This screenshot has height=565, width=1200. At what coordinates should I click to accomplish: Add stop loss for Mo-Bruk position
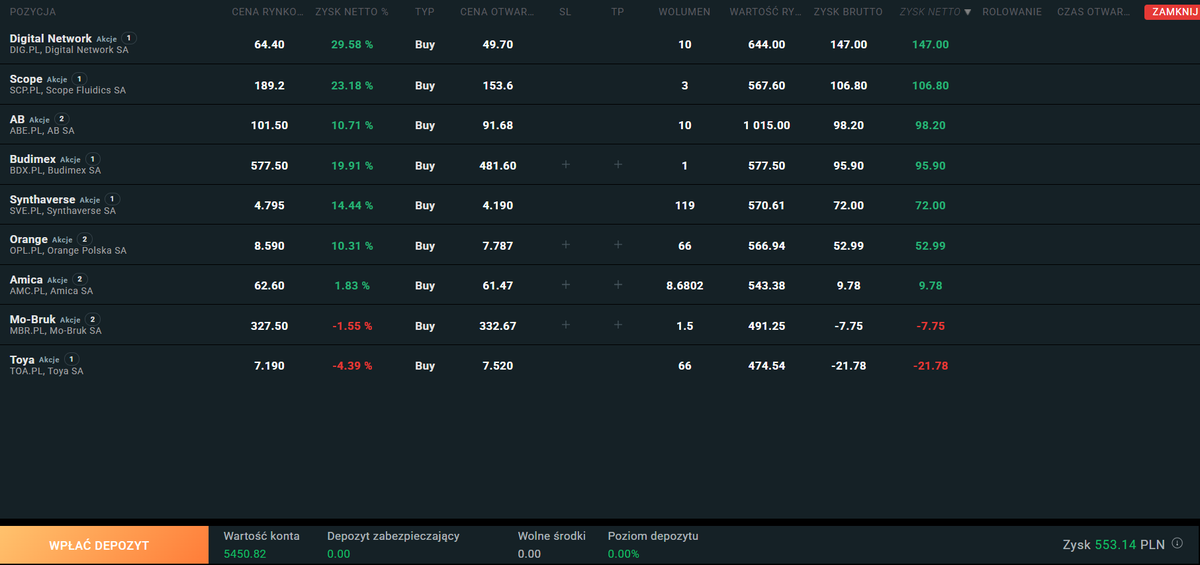click(565, 325)
